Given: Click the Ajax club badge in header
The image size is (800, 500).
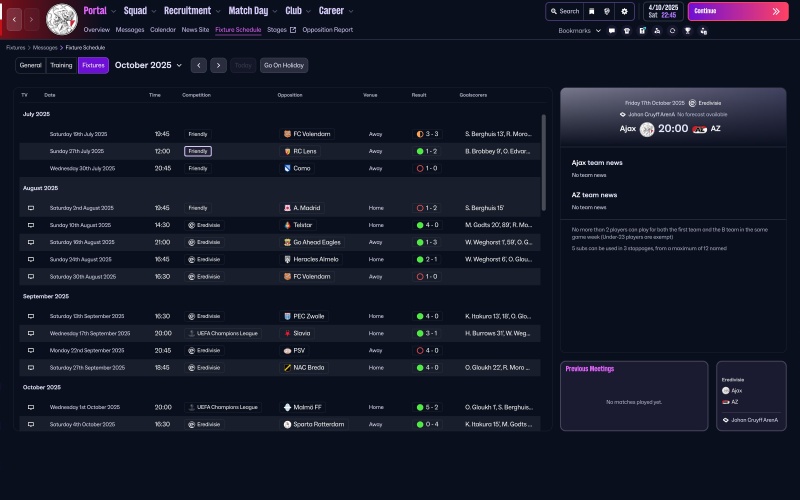Looking at the screenshot, I should pyautogui.click(x=62, y=19).
